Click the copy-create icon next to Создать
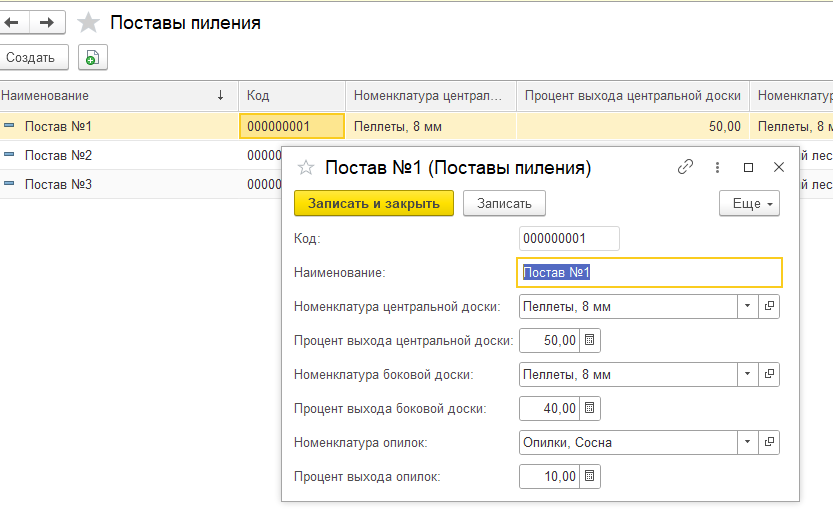This screenshot has width=833, height=512. pyautogui.click(x=92, y=58)
